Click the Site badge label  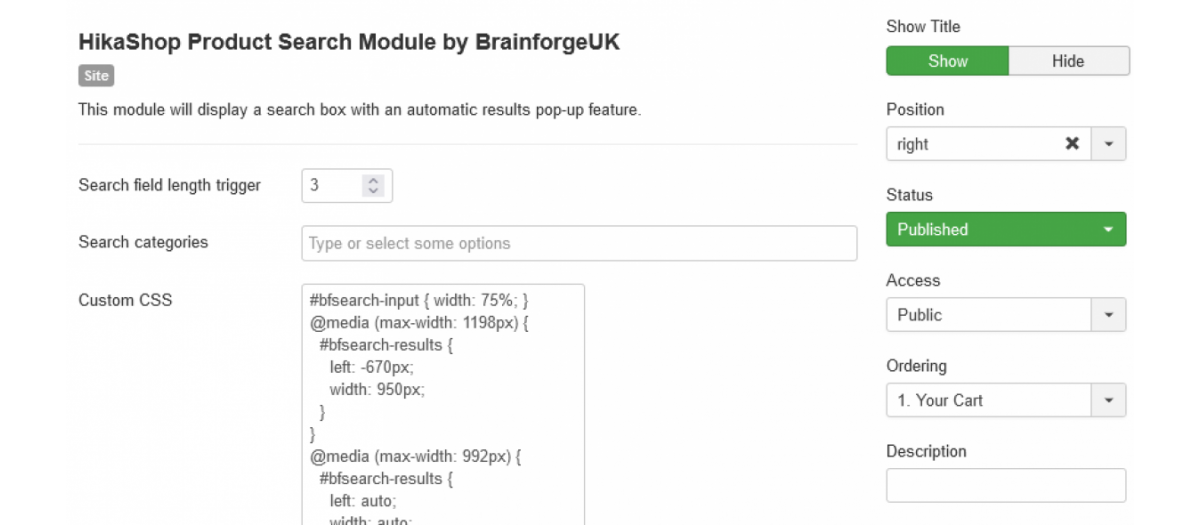pyautogui.click(x=96, y=75)
